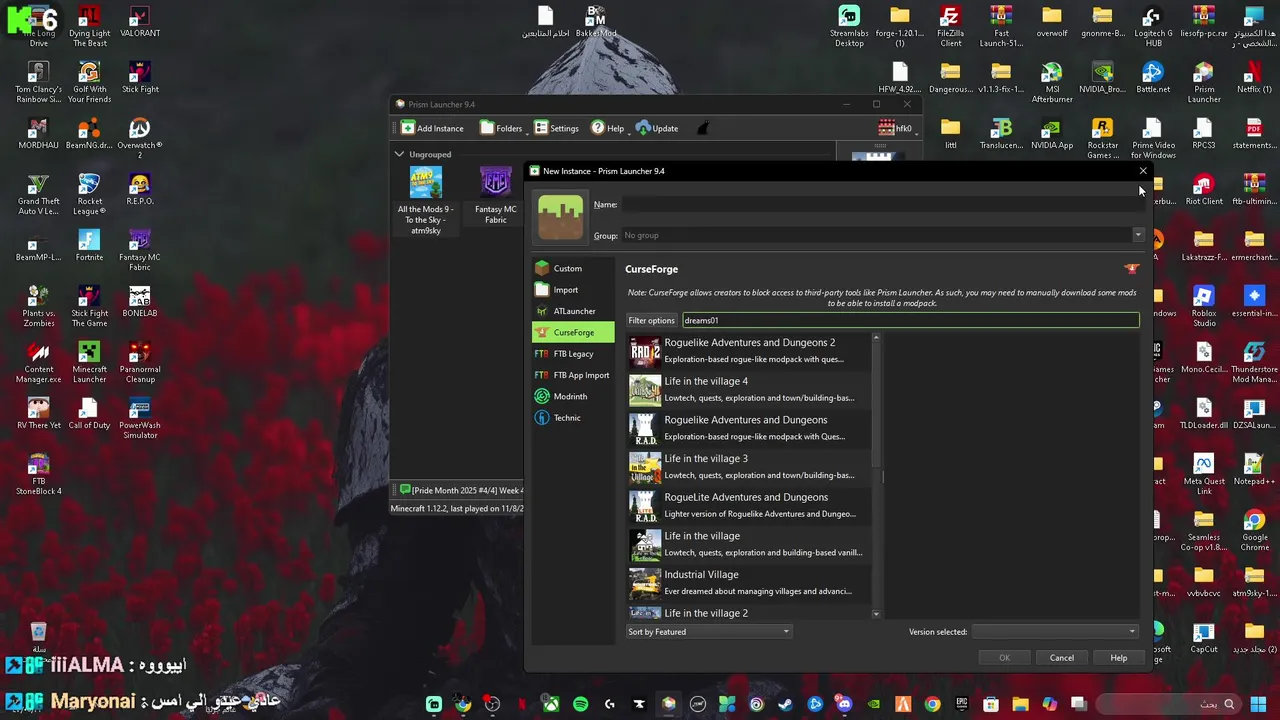The height and width of the screenshot is (720, 1280).
Task: Click the taskbar search box
Action: click(1166, 704)
